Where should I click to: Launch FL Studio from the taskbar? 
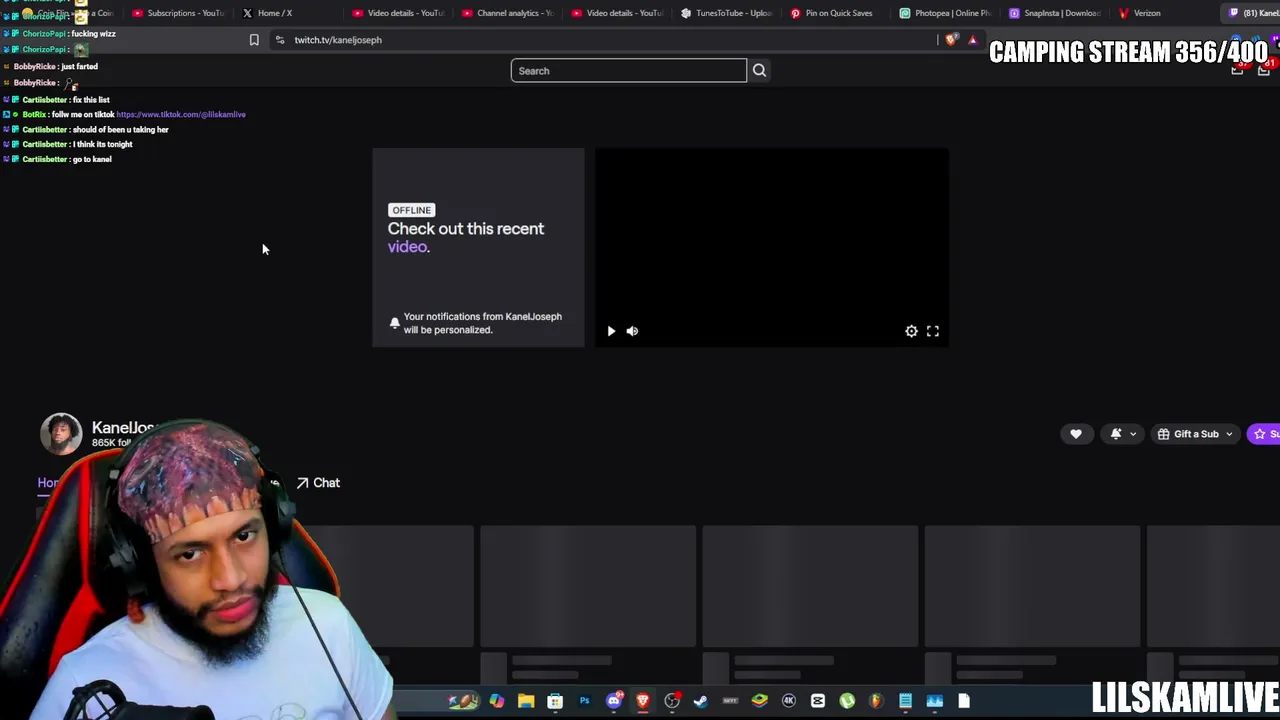click(876, 701)
